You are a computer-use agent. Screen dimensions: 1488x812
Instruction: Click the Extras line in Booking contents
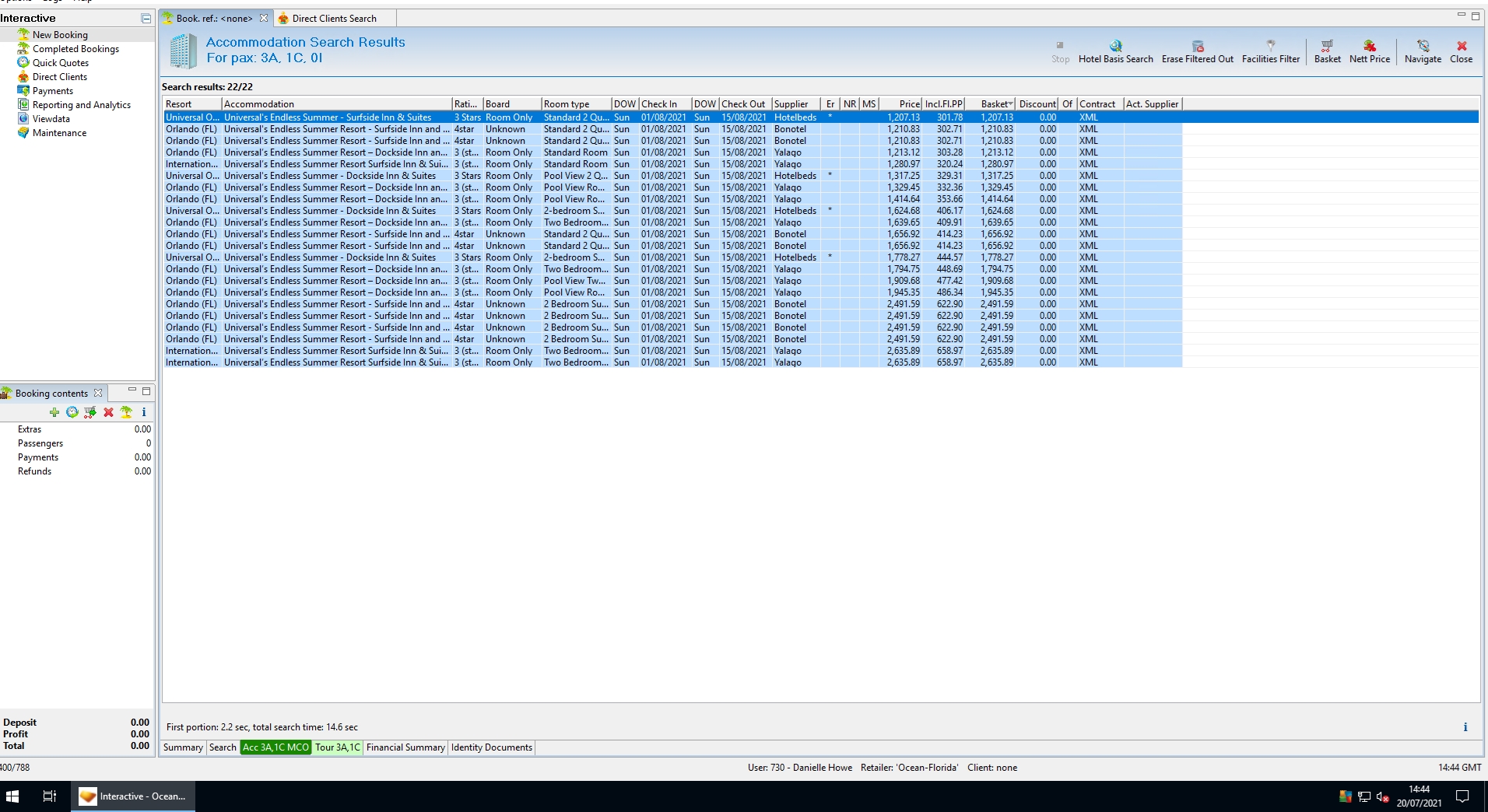pos(78,429)
